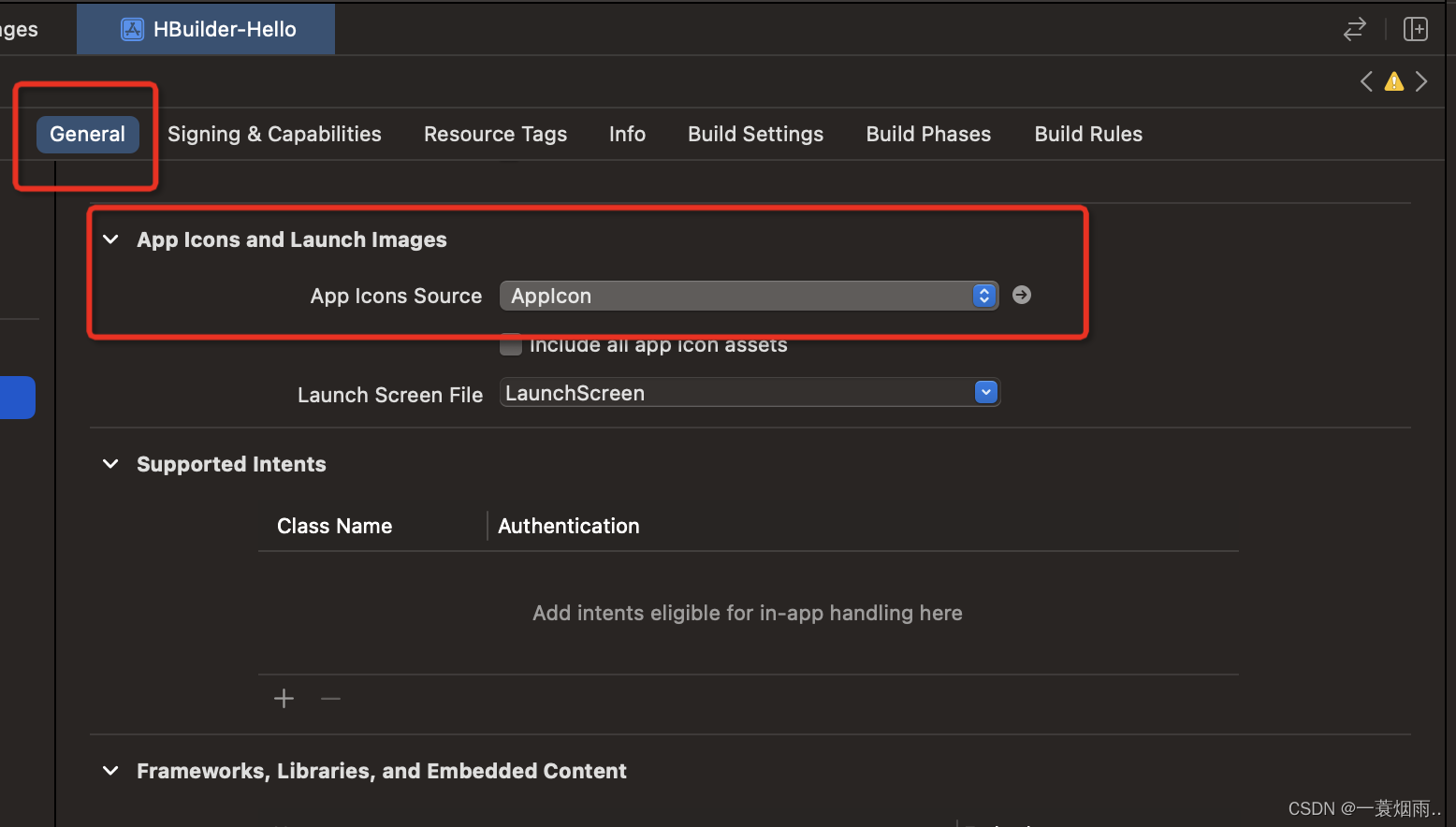The width and height of the screenshot is (1456, 827).
Task: Go to previous issue with left chevron
Action: click(x=1367, y=81)
